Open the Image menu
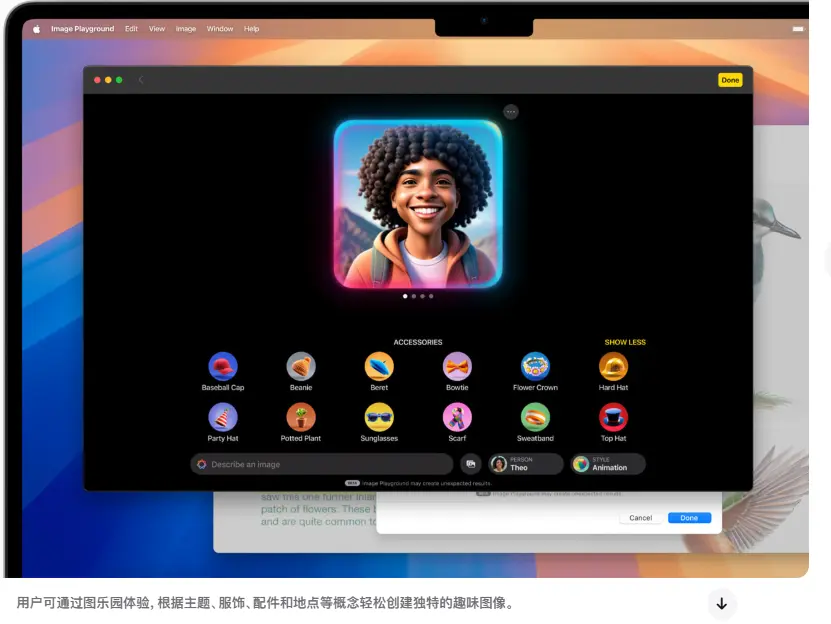 [x=185, y=29]
